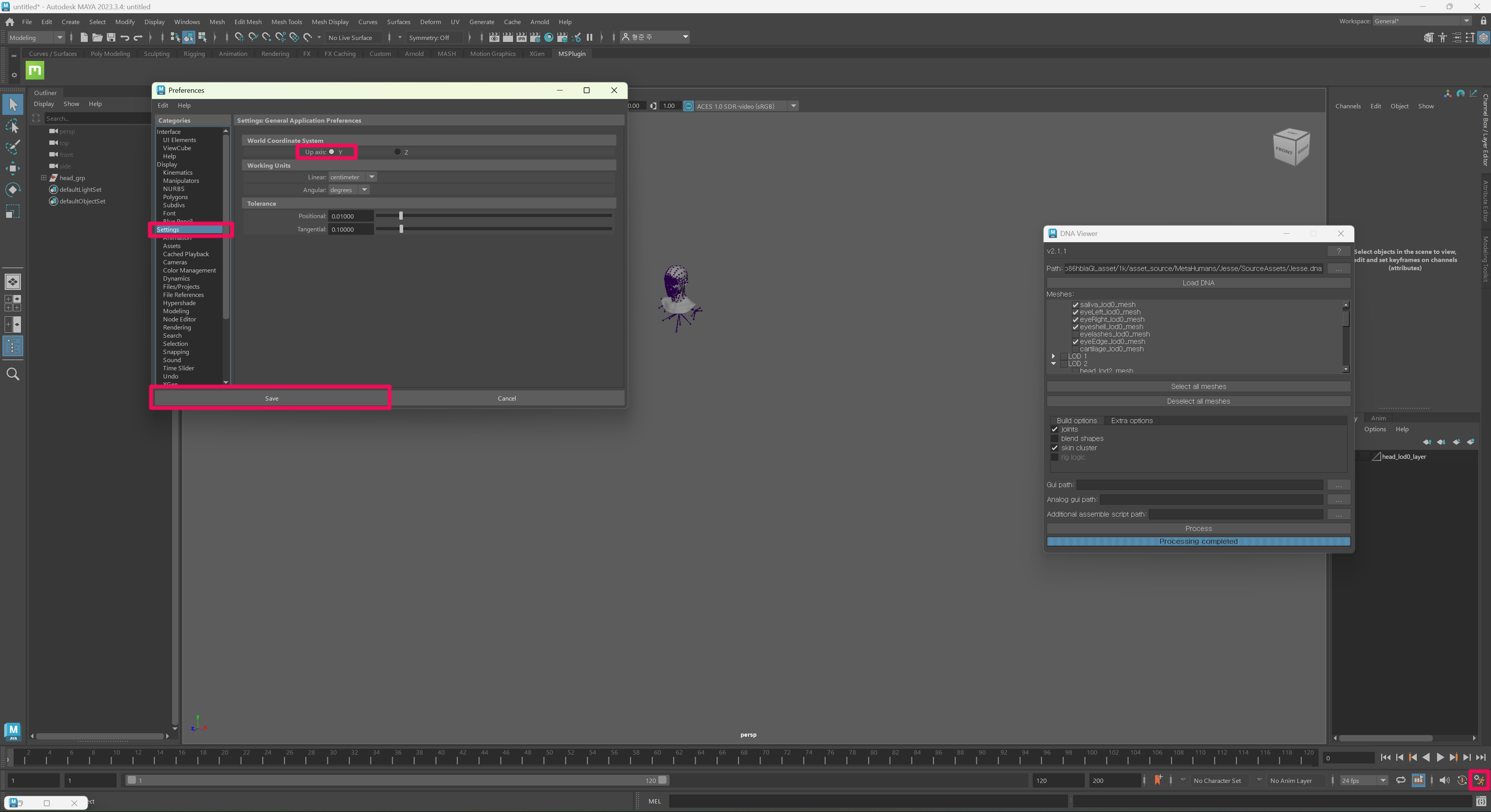Open animation preferences via the gear-runner icon
Viewport: 1491px width, 812px height.
1479,780
